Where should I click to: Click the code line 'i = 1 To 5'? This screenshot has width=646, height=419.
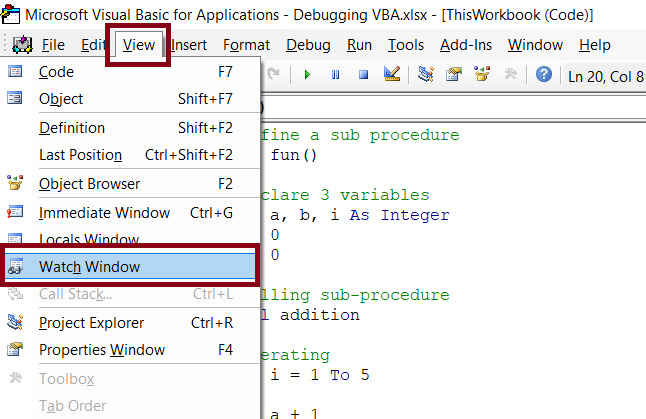tap(320, 375)
